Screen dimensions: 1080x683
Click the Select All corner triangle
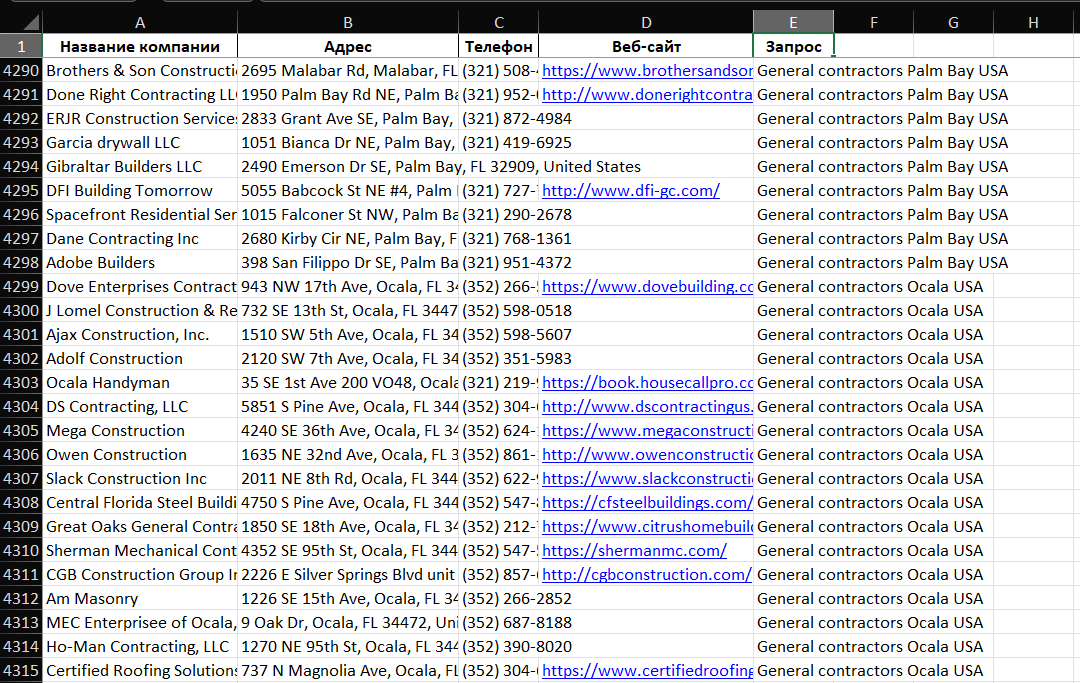30,23
